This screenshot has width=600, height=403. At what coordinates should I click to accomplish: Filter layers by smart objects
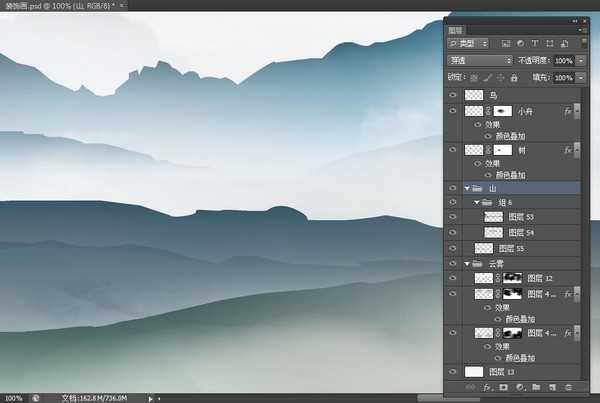(564, 44)
